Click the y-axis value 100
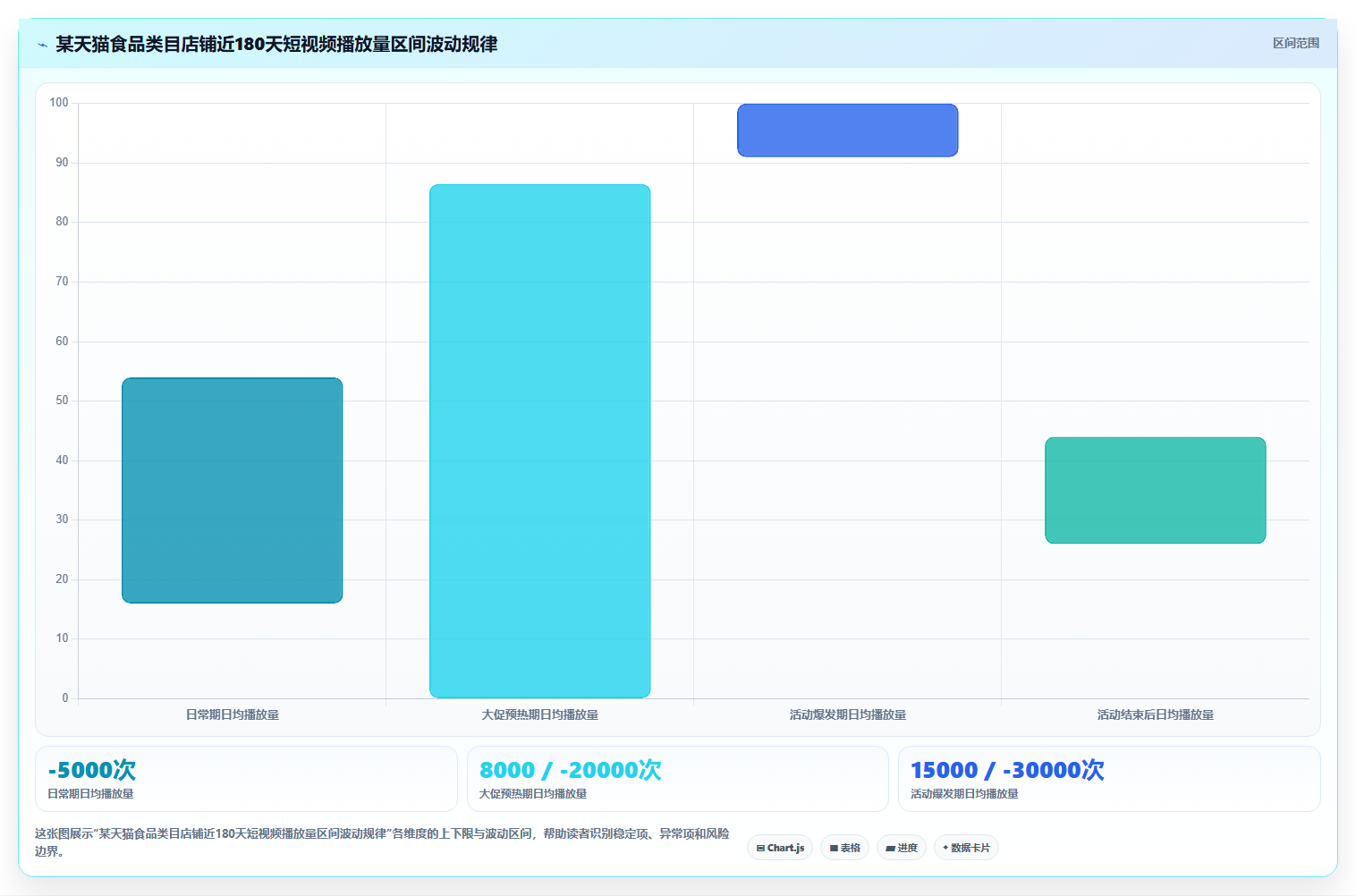The image size is (1356, 896). coord(59,103)
